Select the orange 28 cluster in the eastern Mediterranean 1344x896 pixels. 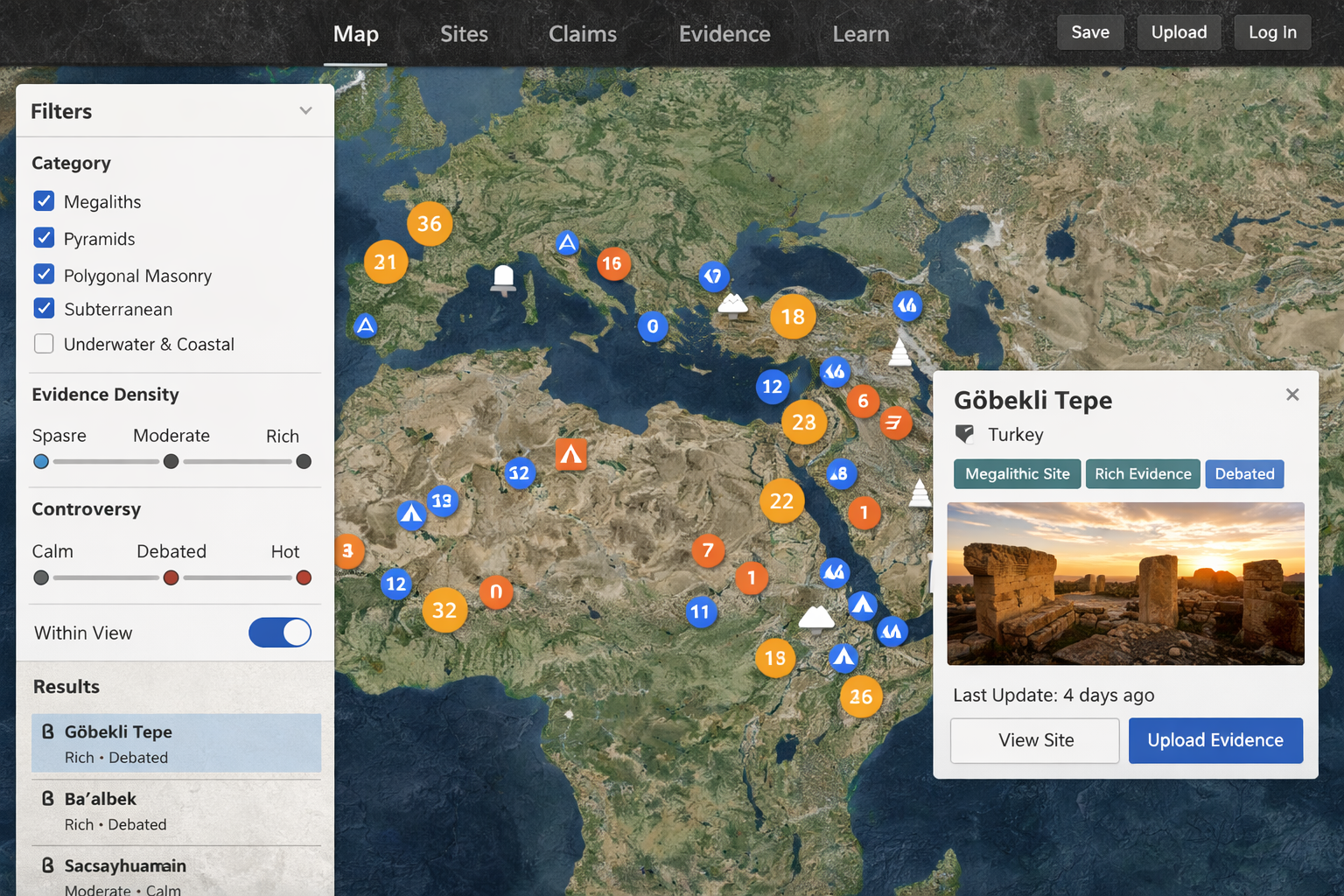tap(803, 423)
